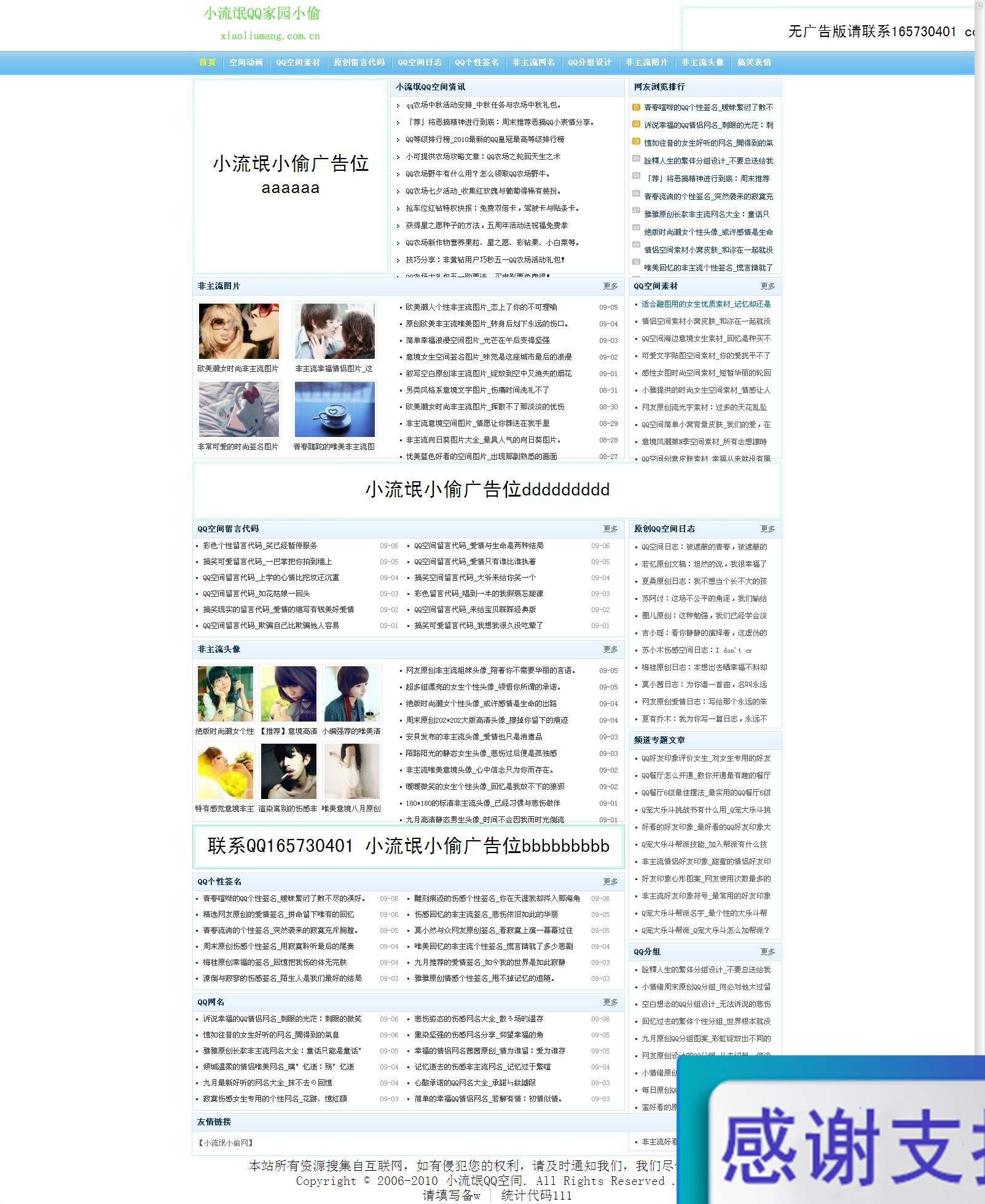Click the 【小流氓小偷网】 friend link
This screenshot has width=985, height=1204.
tap(225, 1143)
